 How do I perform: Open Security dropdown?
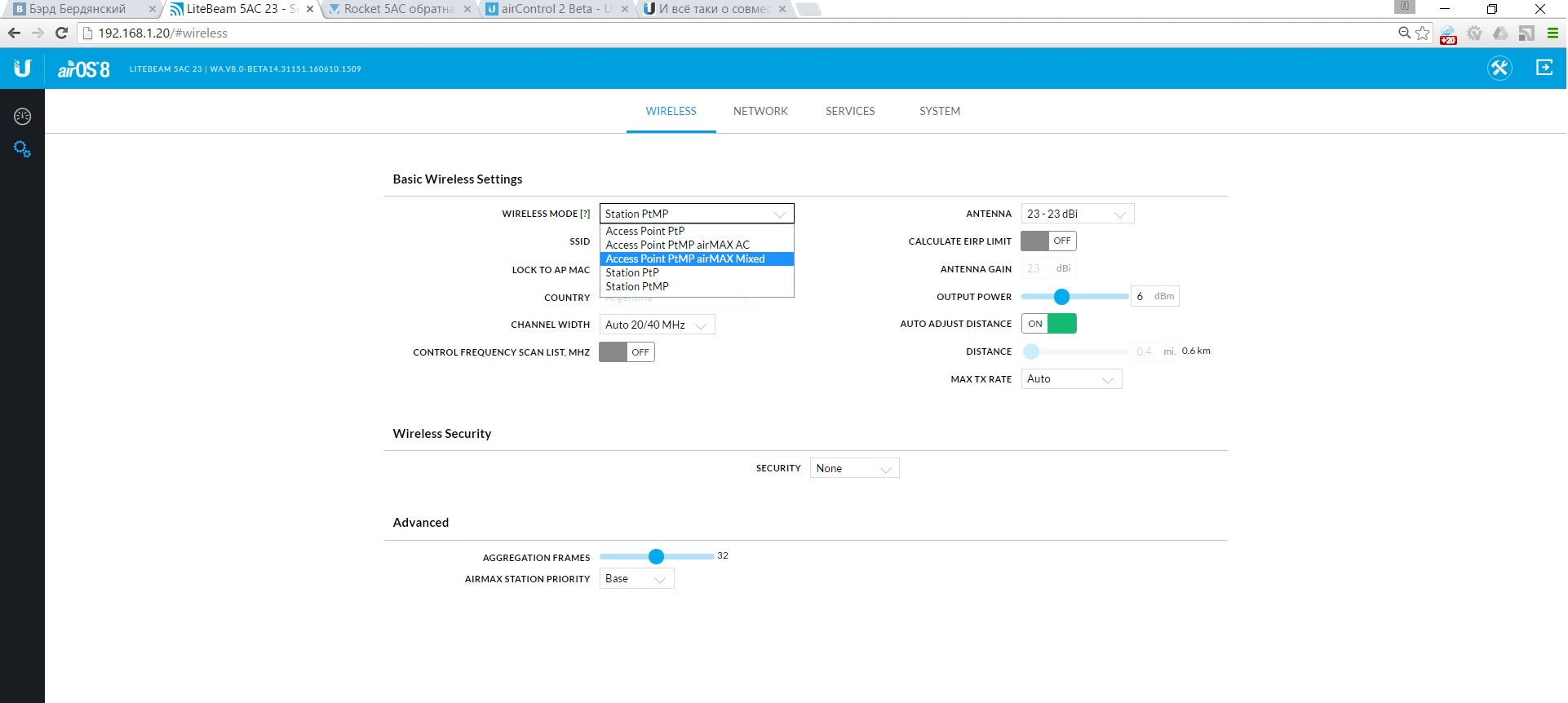coord(854,468)
